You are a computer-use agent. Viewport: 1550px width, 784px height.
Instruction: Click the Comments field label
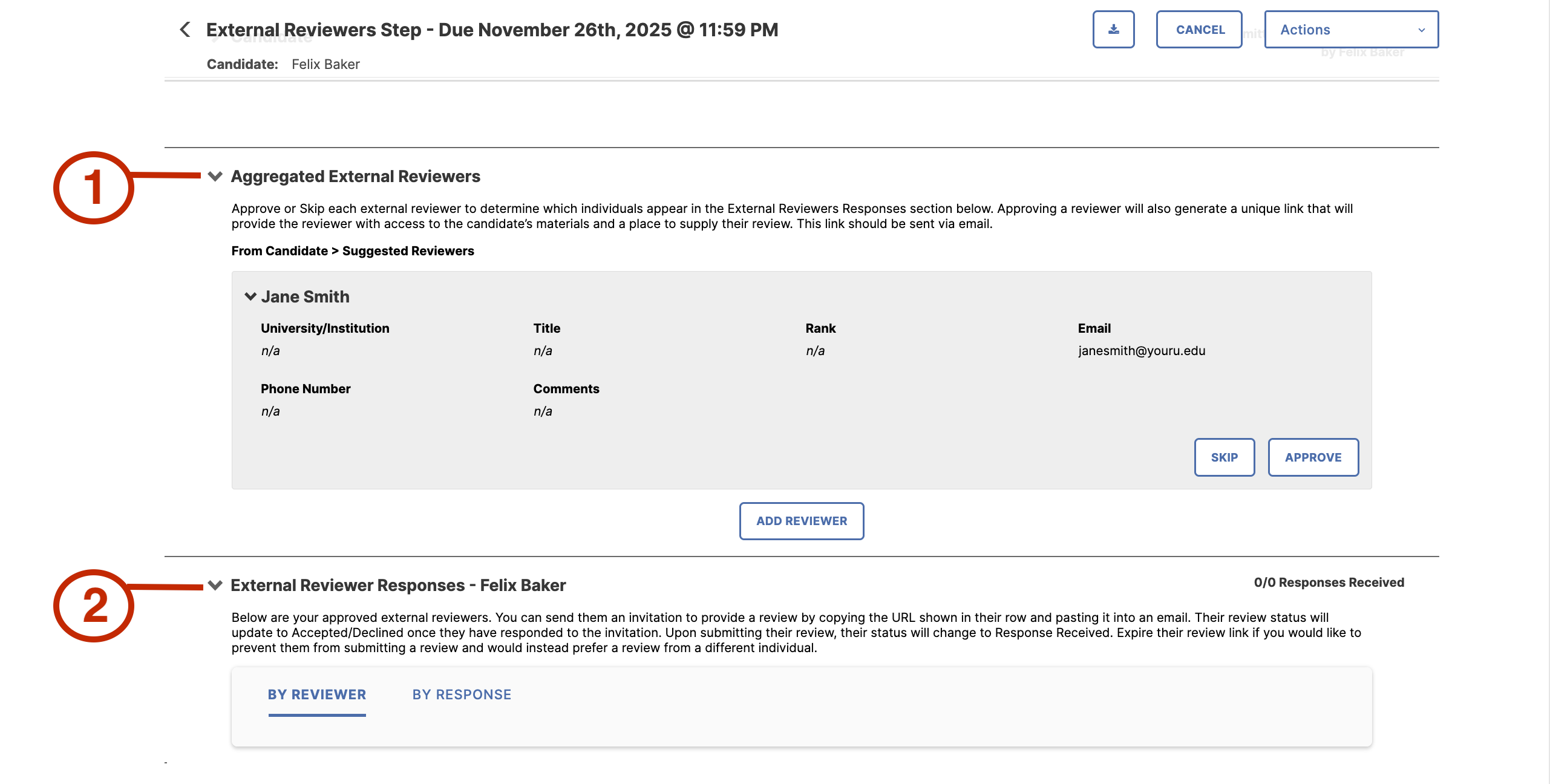566,389
